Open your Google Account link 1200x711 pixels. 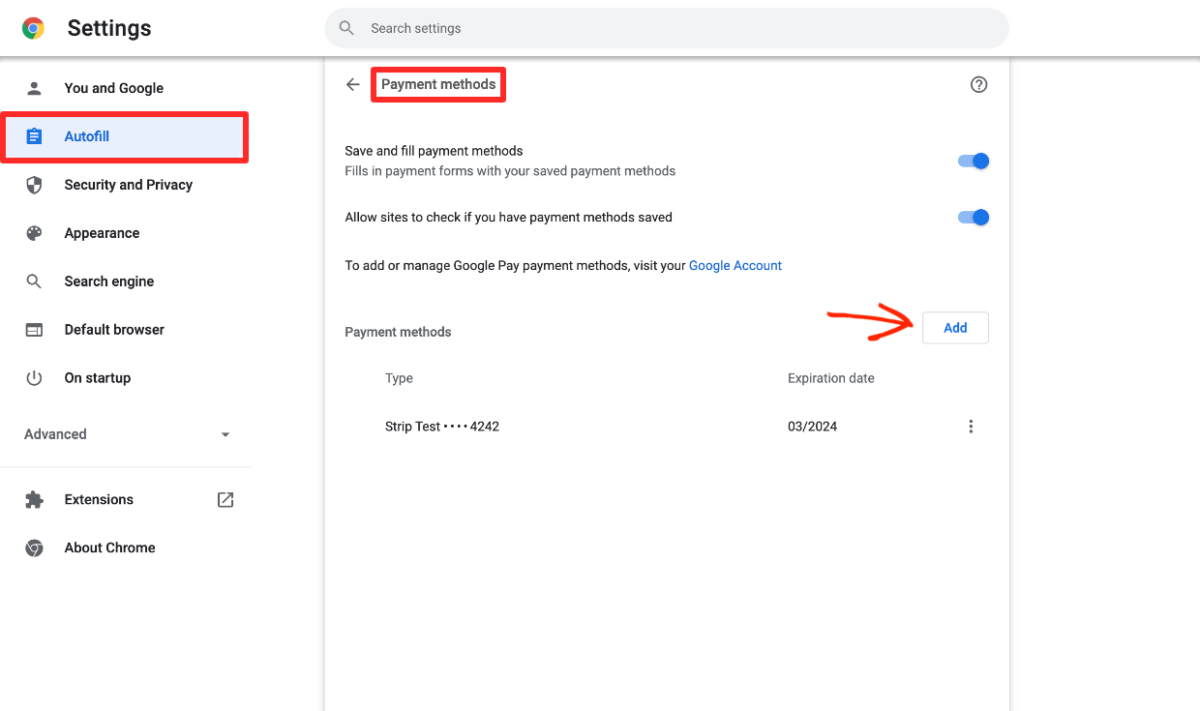(x=735, y=265)
